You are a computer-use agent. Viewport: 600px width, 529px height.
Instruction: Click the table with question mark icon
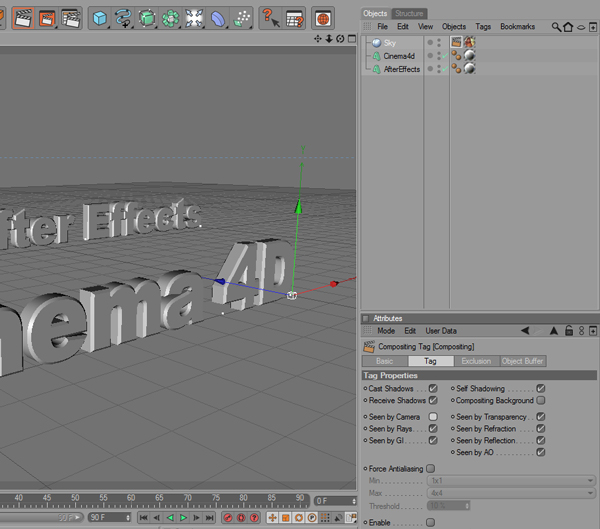[x=294, y=19]
